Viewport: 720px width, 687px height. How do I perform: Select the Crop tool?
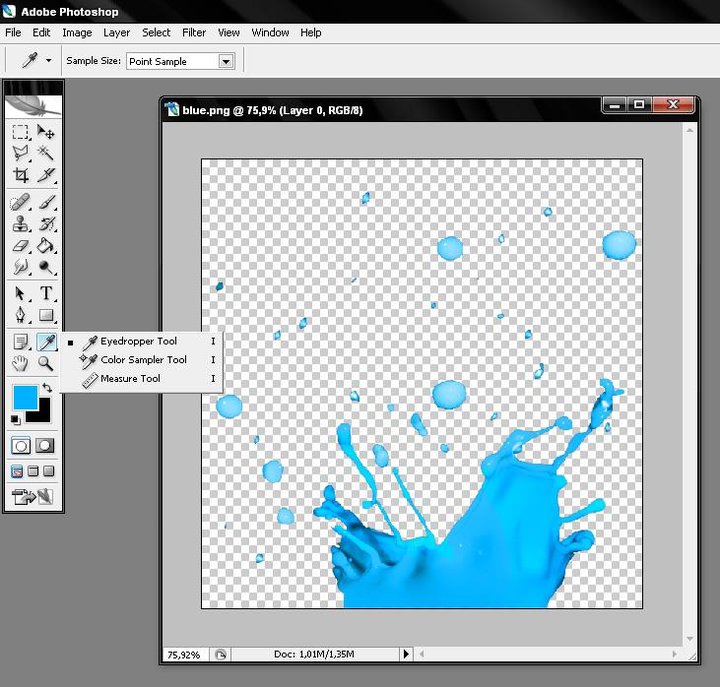pos(20,175)
